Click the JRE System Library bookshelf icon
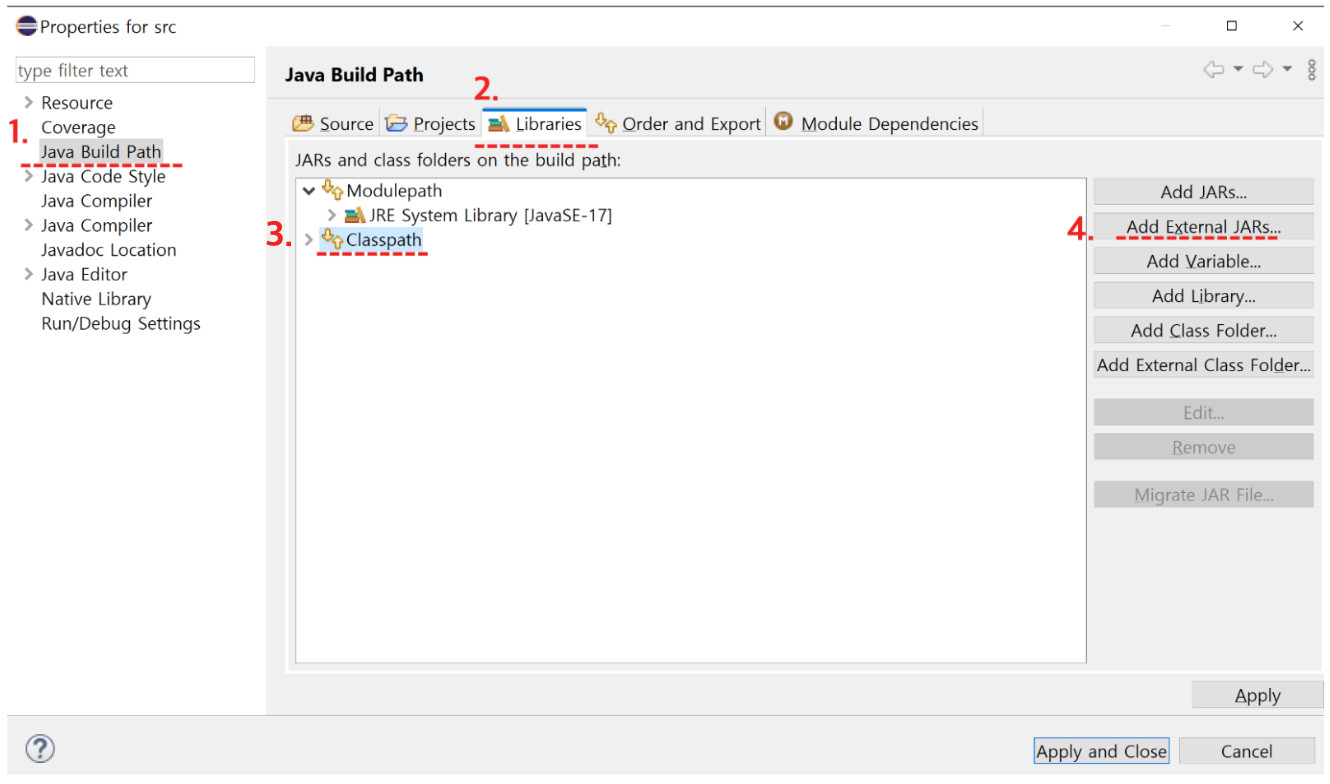1330x784 pixels. tap(356, 214)
